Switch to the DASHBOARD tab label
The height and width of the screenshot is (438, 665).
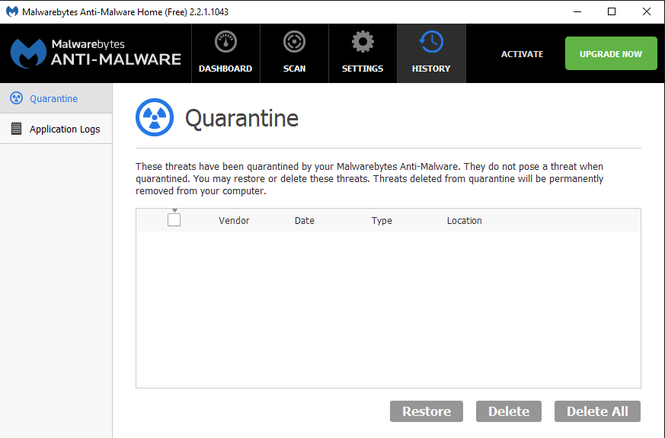226,69
